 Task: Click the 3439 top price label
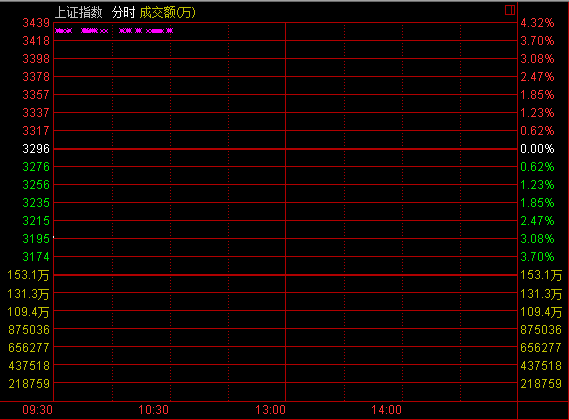36,23
